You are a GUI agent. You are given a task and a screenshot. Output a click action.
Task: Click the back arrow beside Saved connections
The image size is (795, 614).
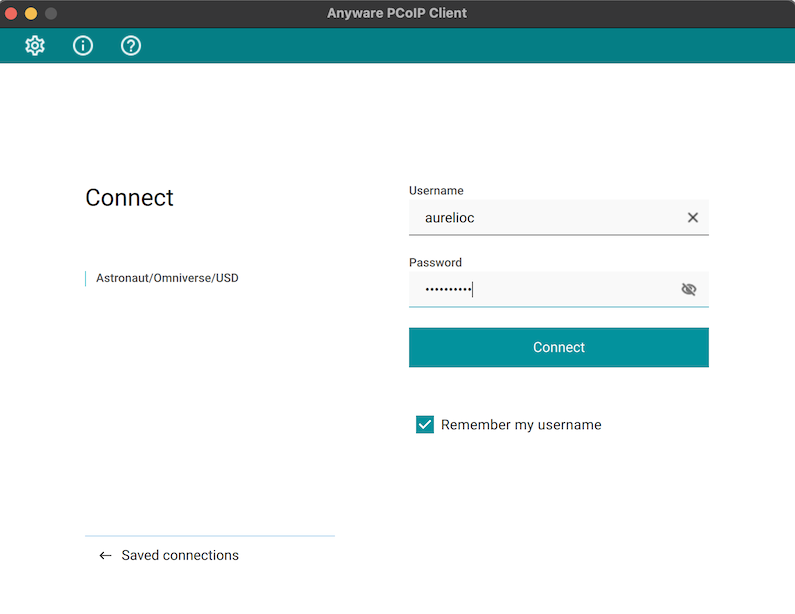[x=105, y=555]
